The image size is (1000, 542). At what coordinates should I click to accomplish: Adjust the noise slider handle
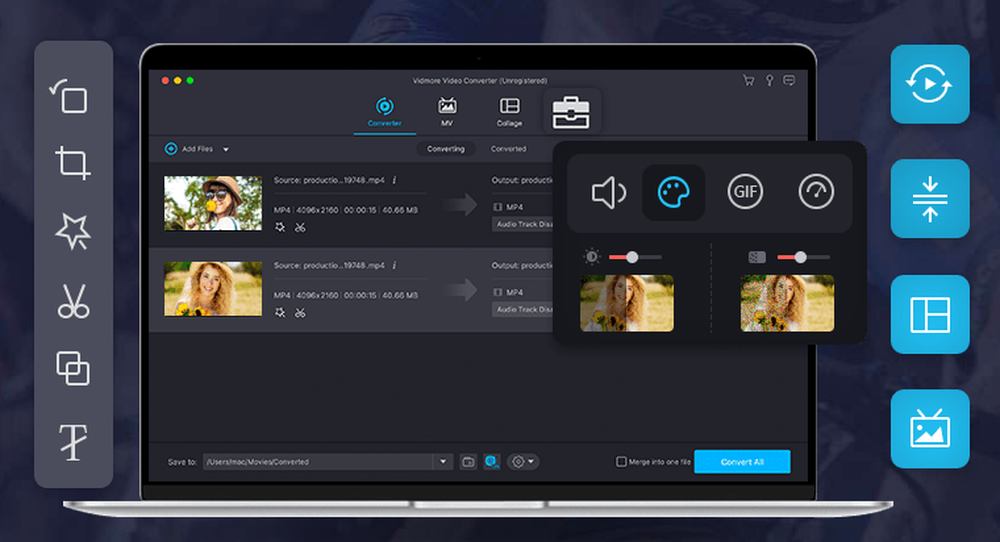coord(800,257)
